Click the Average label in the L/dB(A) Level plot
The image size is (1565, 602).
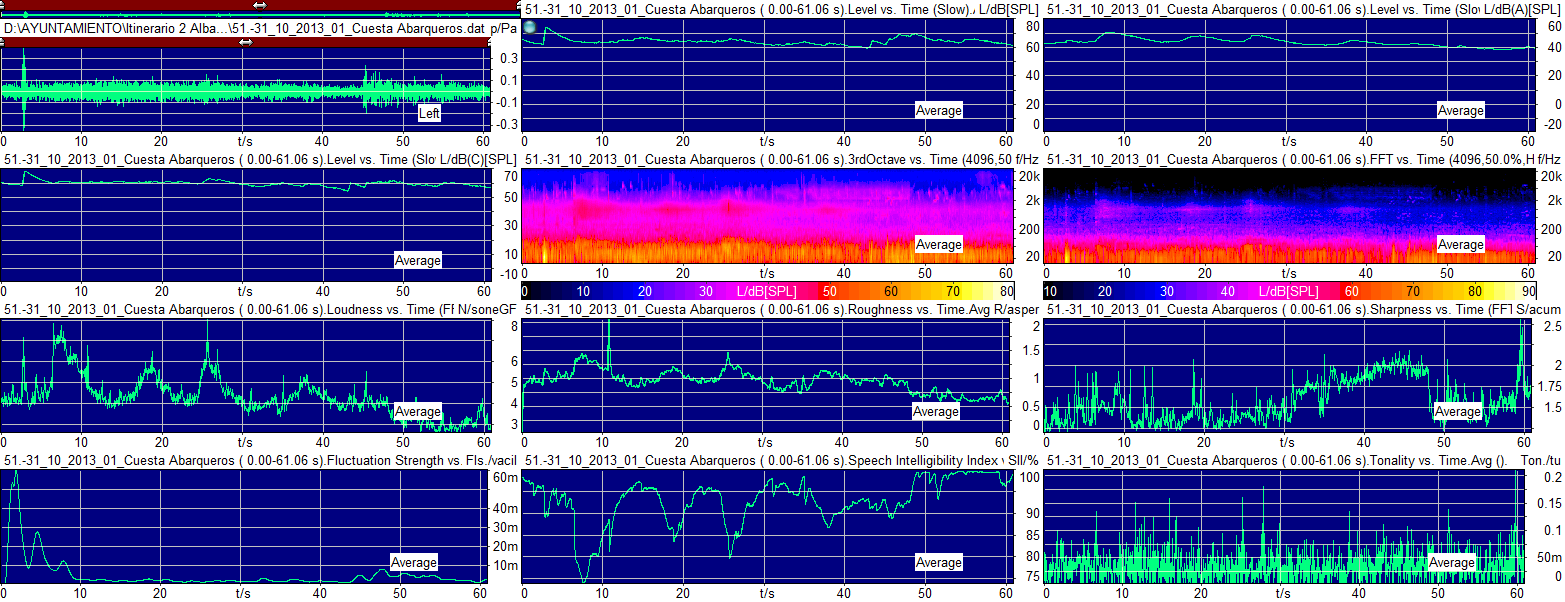coord(1460,110)
